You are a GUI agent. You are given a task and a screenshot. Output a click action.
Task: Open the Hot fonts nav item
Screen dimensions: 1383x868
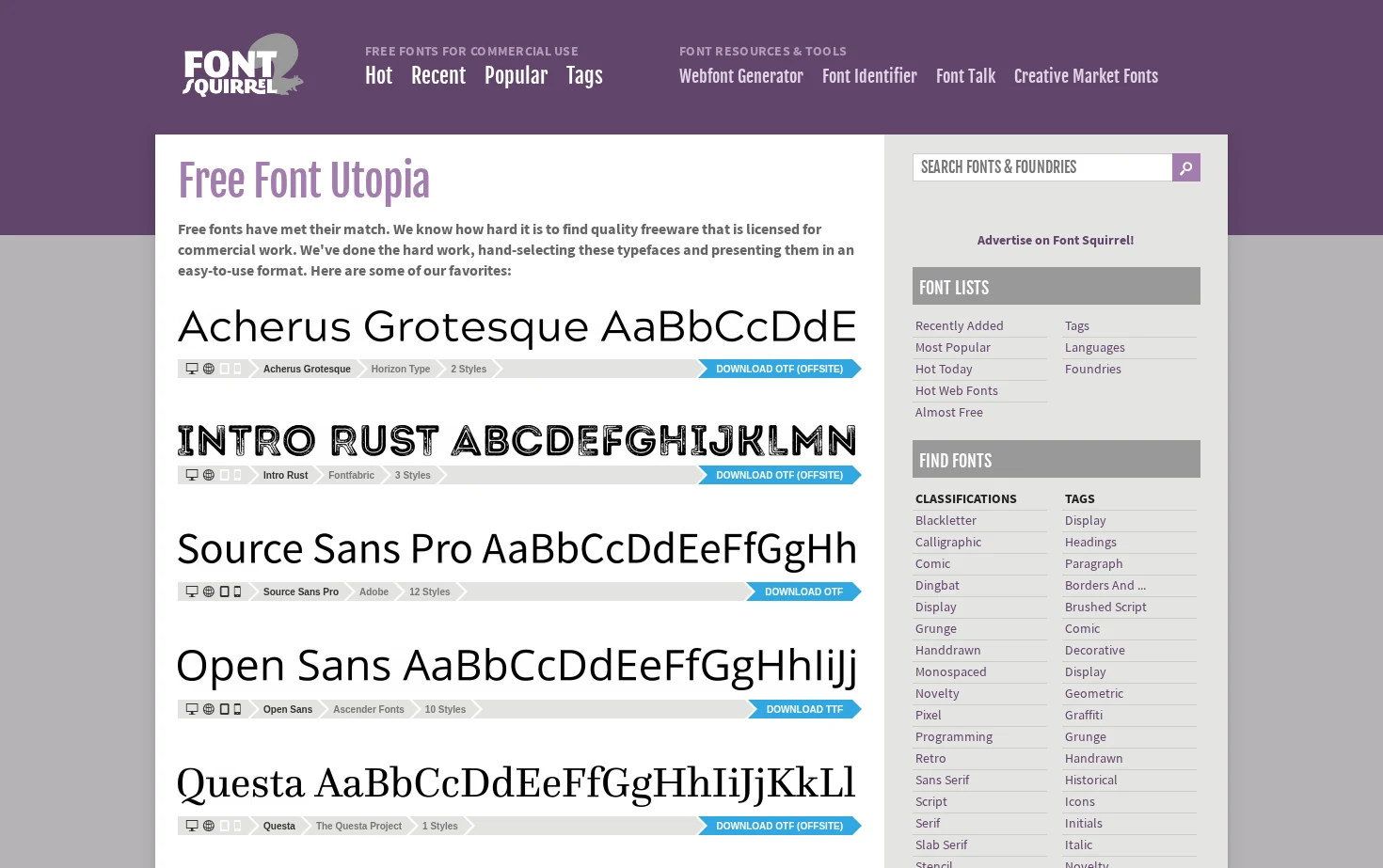pos(378,76)
